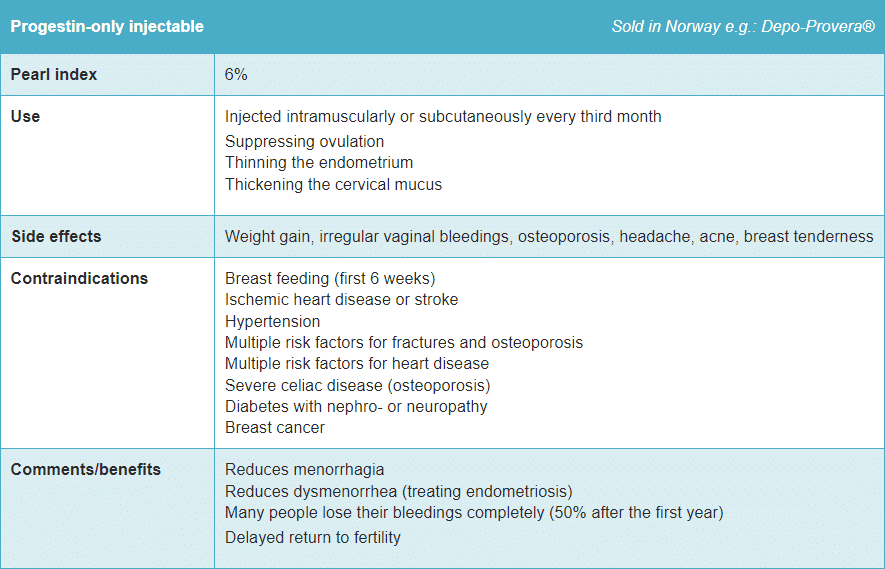Select the 'Comments/benefits' row label

(x=86, y=470)
